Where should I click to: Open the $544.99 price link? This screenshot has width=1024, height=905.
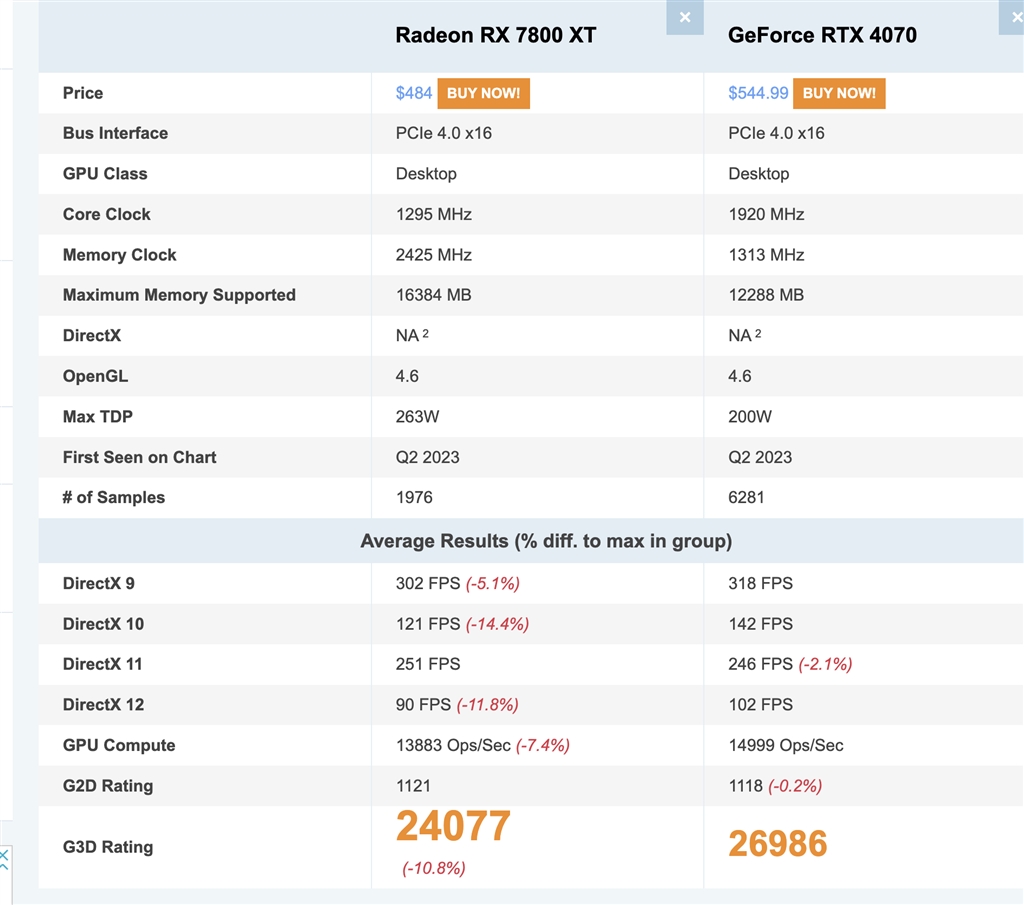[758, 93]
